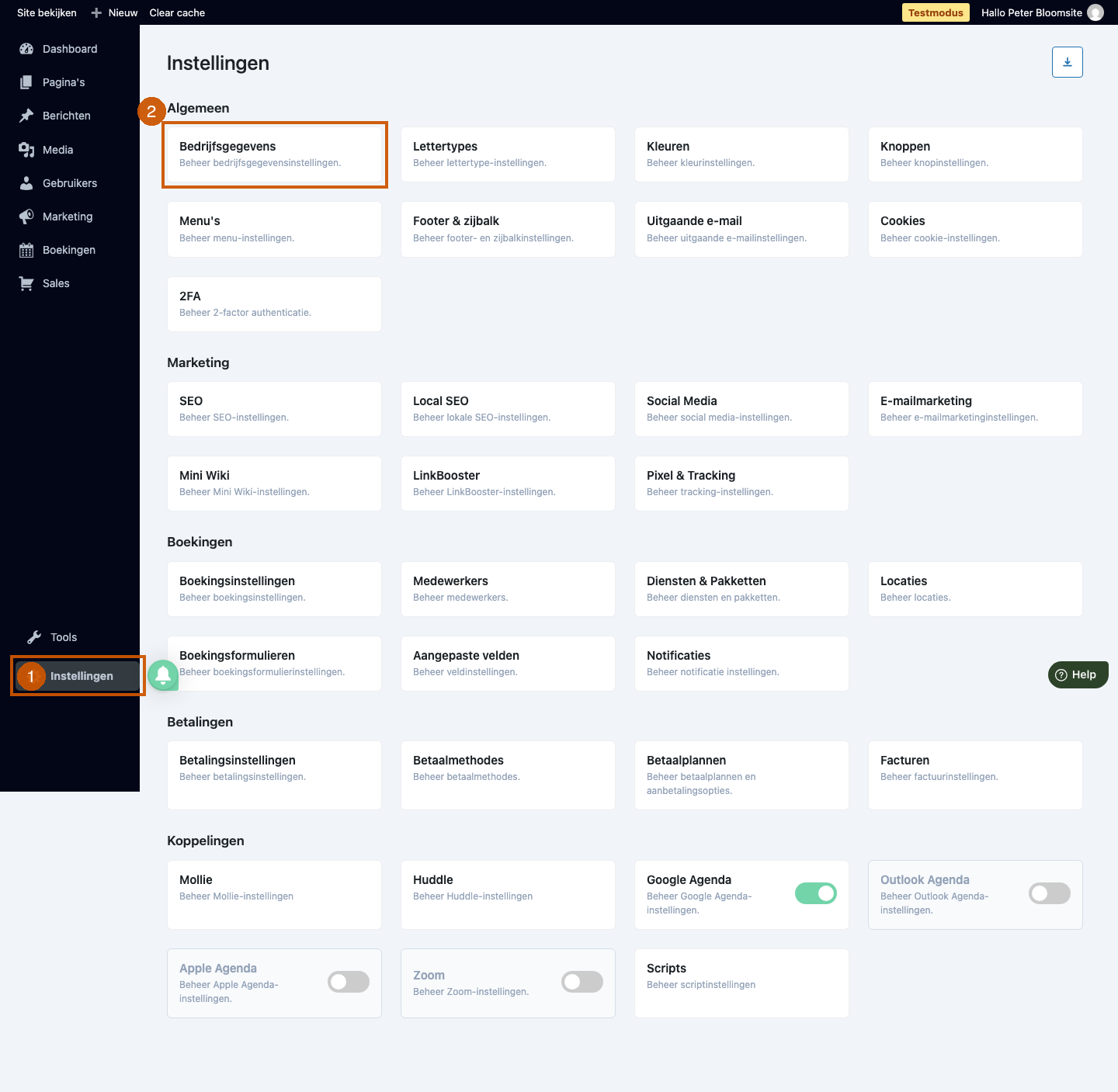Open Bedrijfsgegevens settings card
This screenshot has height=1092, width=1118.
(274, 154)
